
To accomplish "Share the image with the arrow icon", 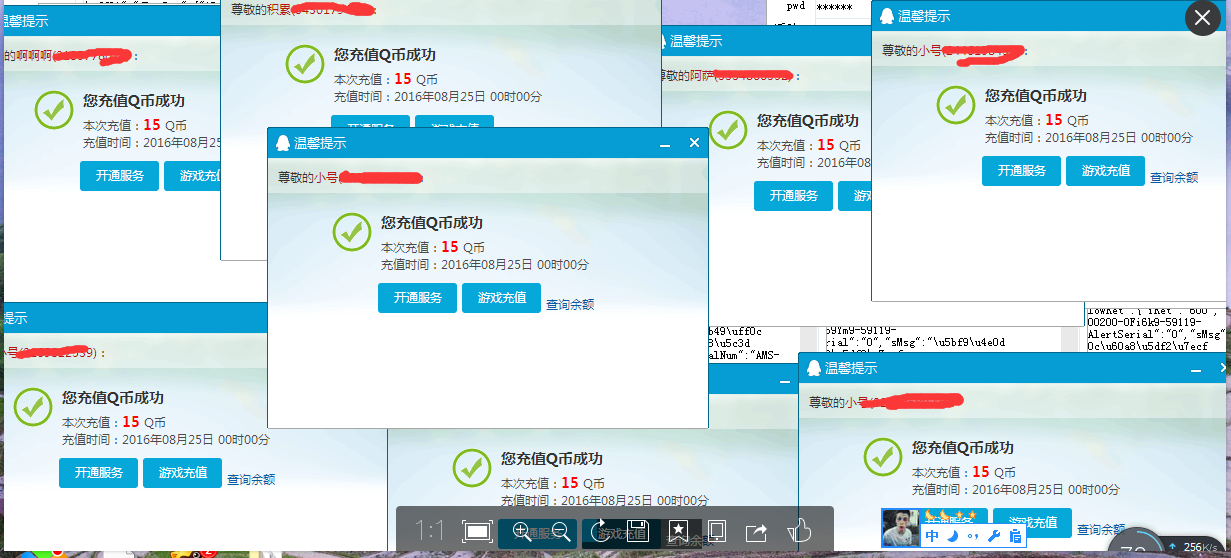I will [757, 531].
